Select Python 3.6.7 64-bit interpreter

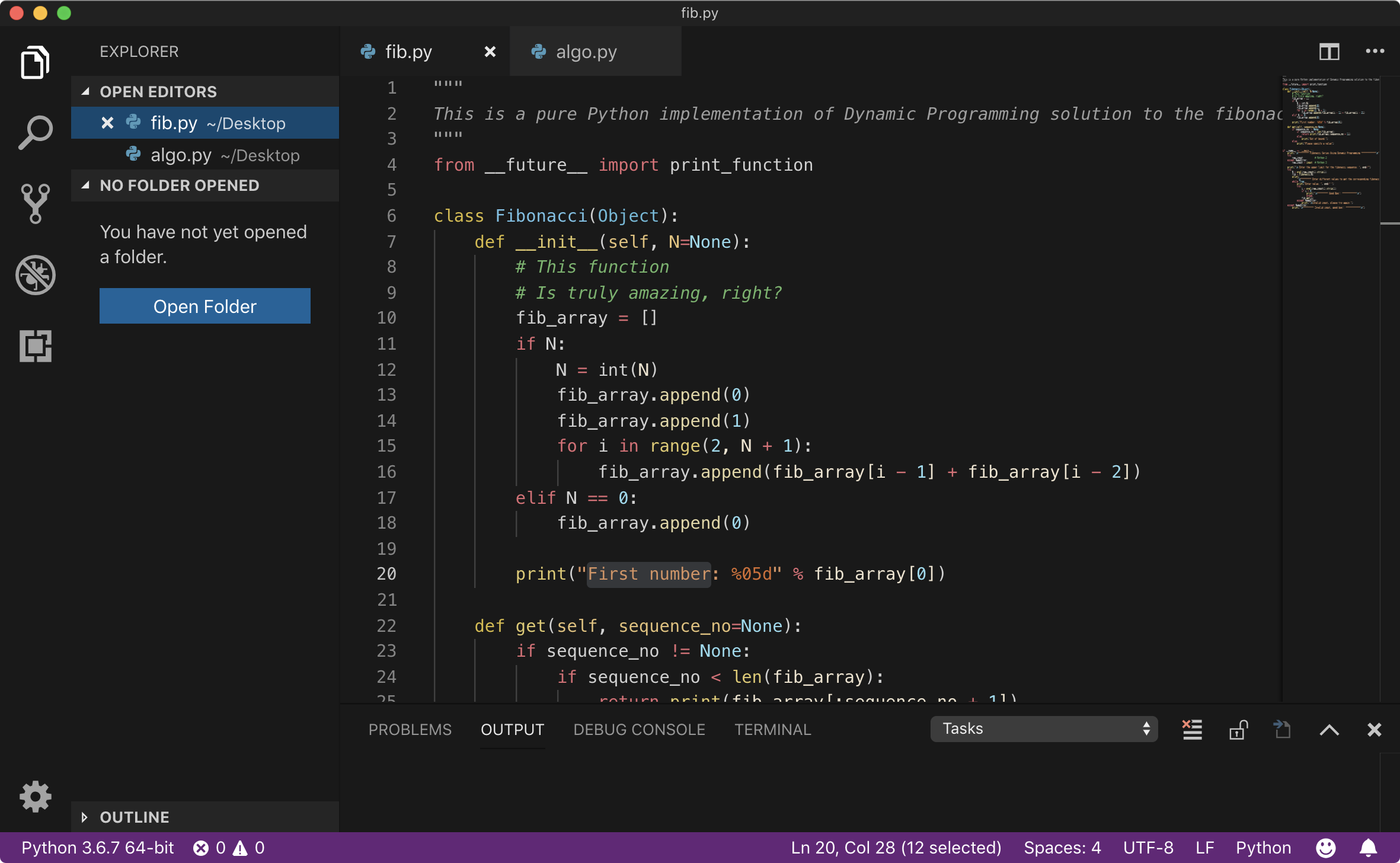pyautogui.click(x=98, y=848)
